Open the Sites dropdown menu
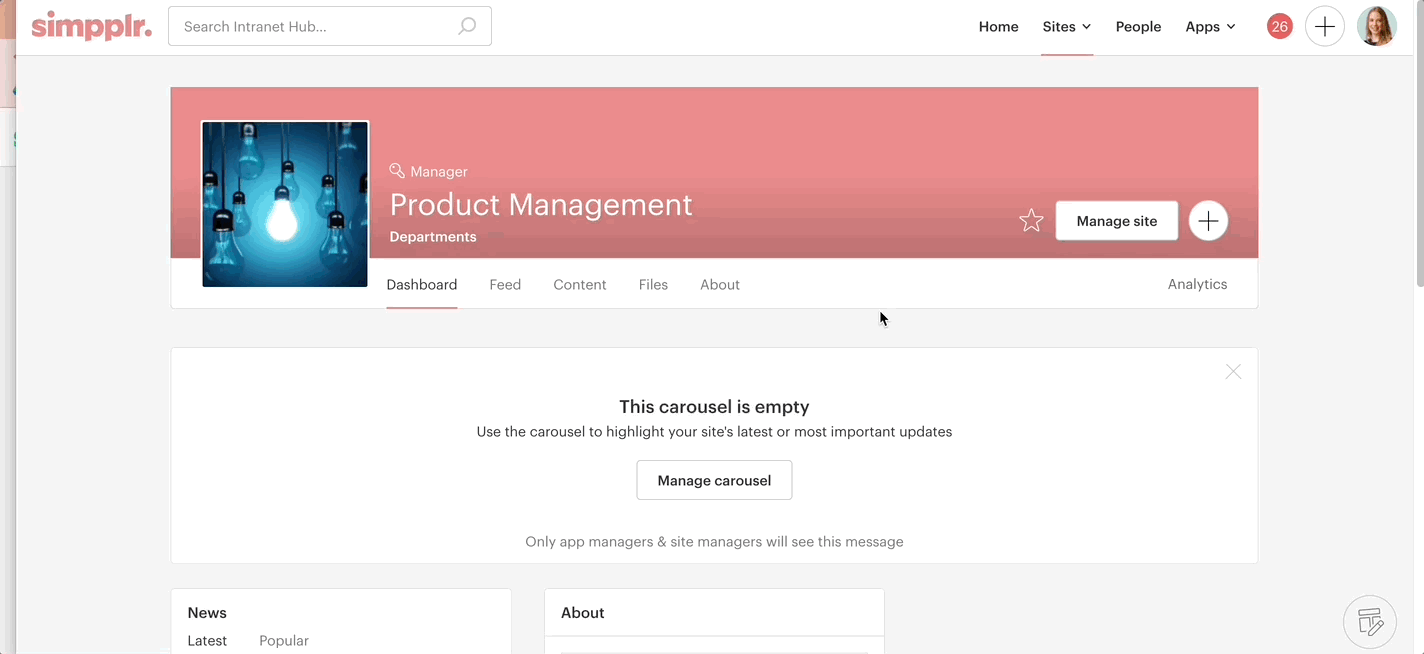The height and width of the screenshot is (654, 1424). (x=1066, y=27)
